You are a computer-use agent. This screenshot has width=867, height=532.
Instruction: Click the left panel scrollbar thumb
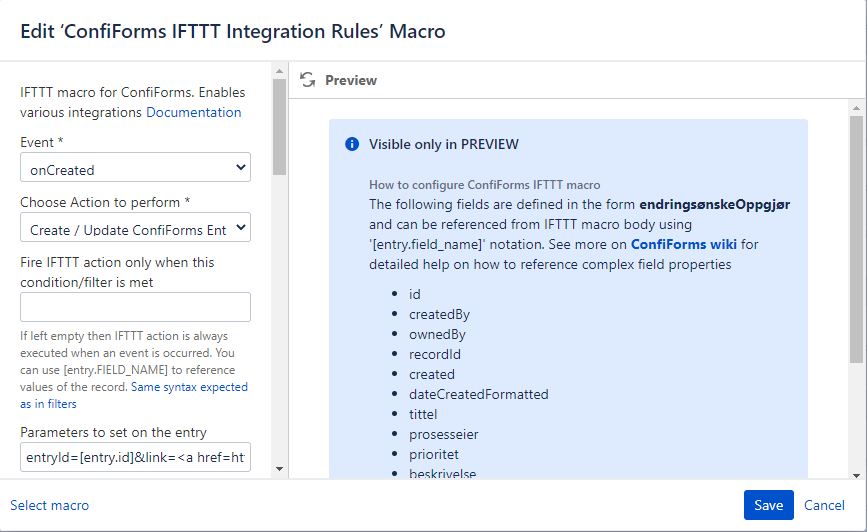point(279,127)
